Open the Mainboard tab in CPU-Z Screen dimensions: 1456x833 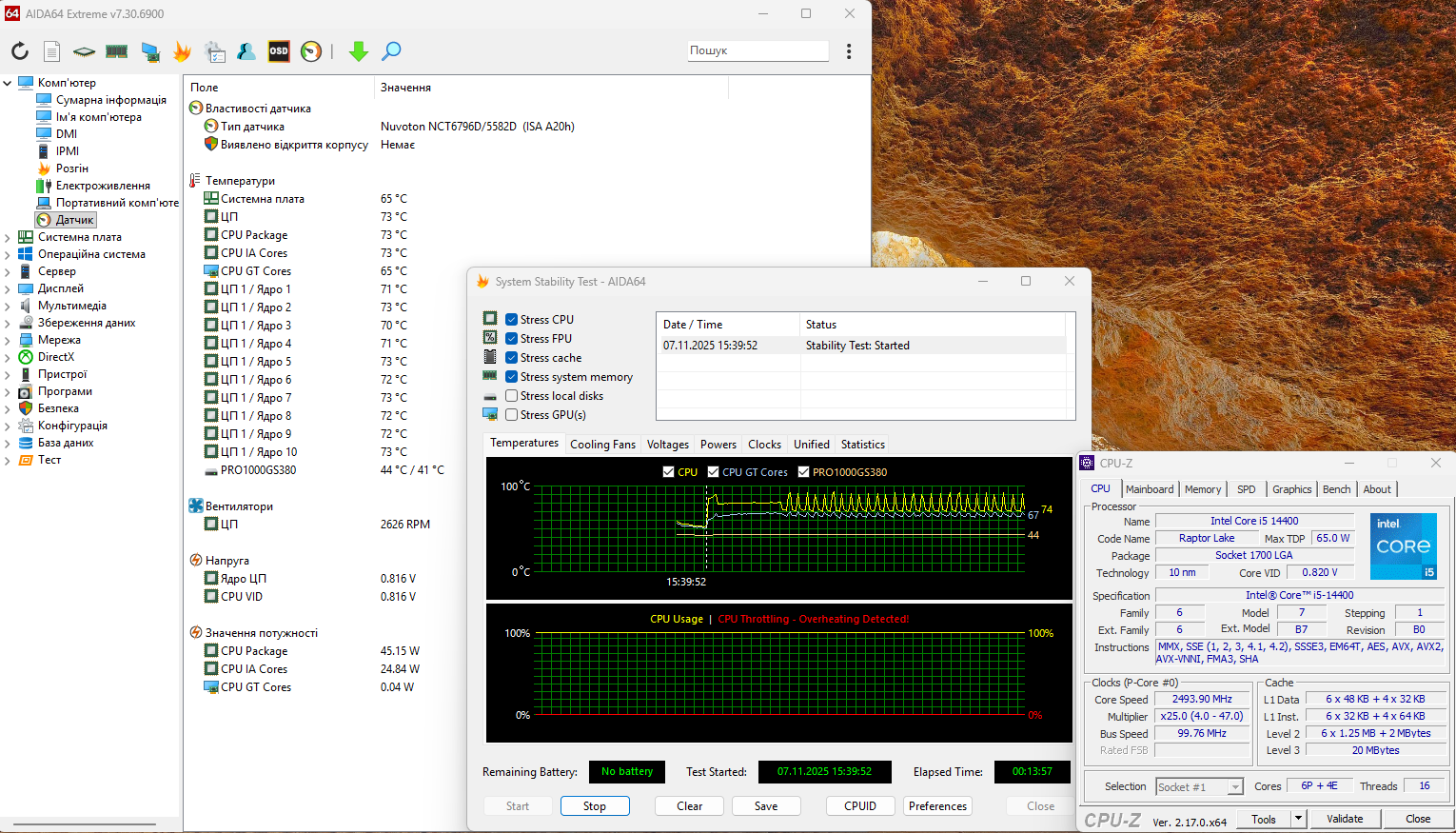pos(1150,489)
